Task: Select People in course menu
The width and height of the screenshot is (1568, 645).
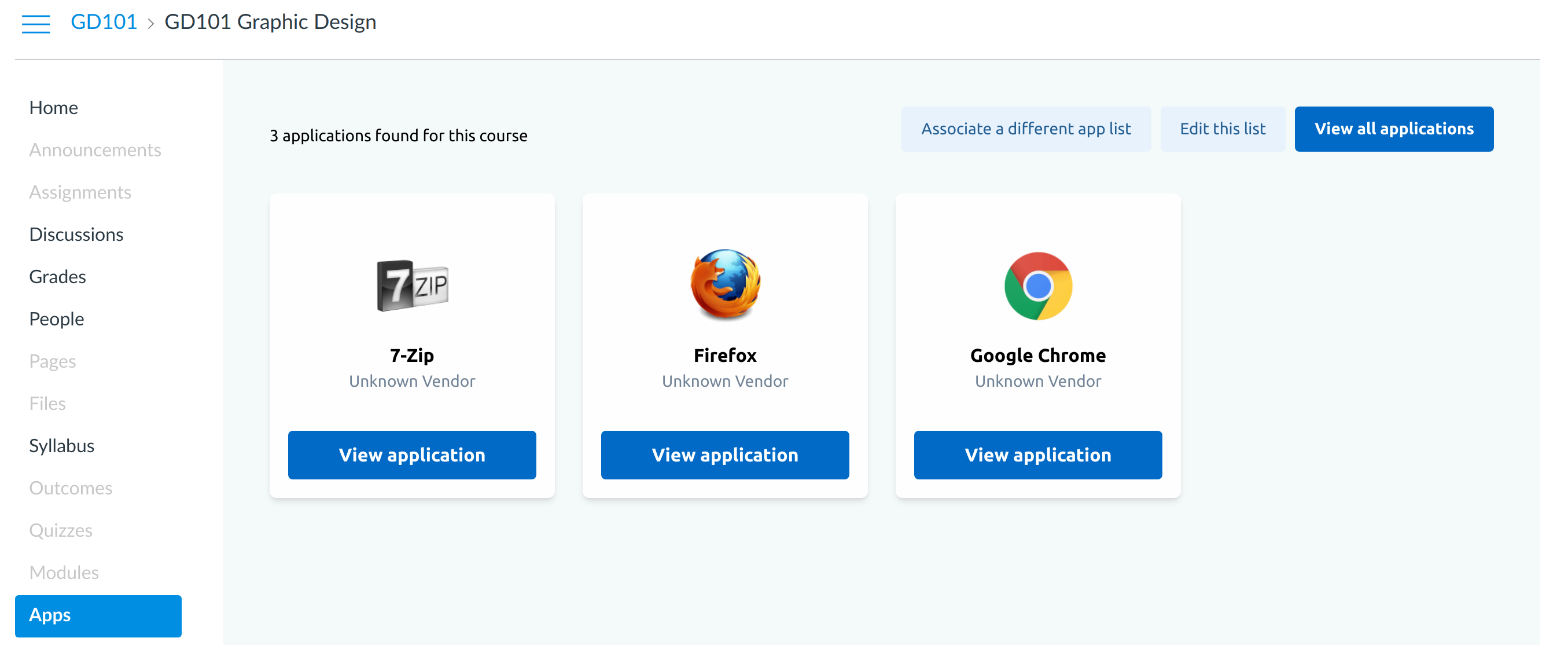Action: [x=57, y=319]
